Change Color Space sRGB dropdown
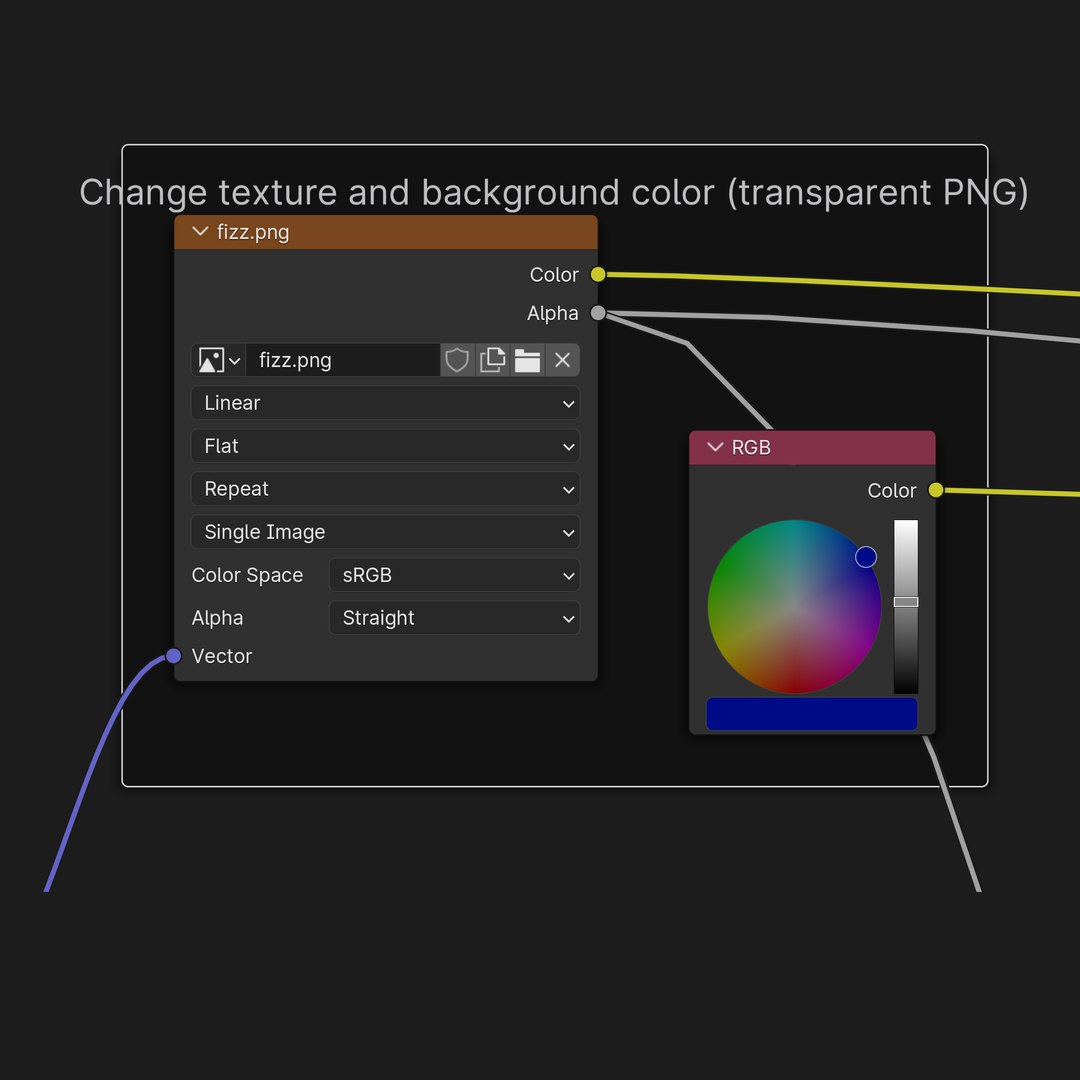The height and width of the screenshot is (1080, 1080). pyautogui.click(x=455, y=575)
